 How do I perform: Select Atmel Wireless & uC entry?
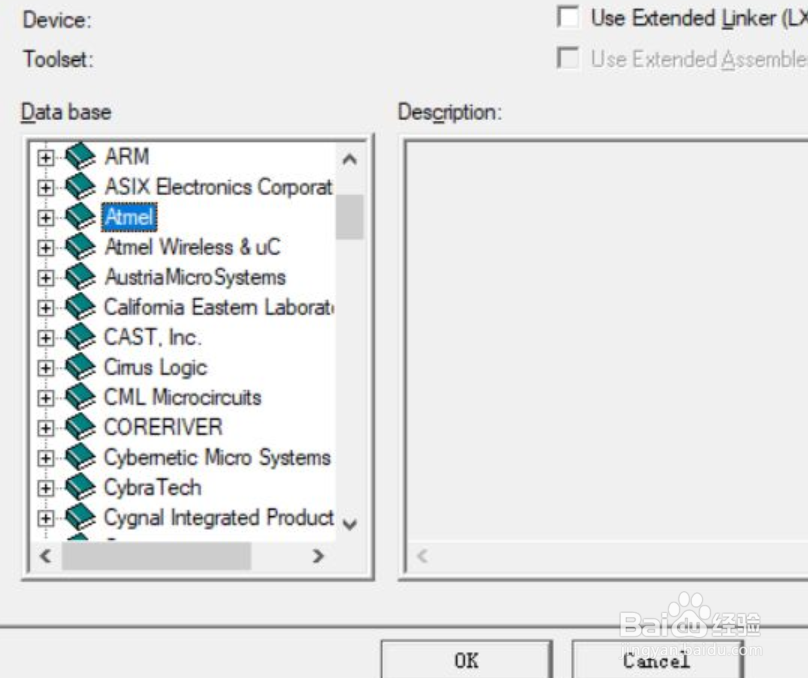(x=193, y=247)
